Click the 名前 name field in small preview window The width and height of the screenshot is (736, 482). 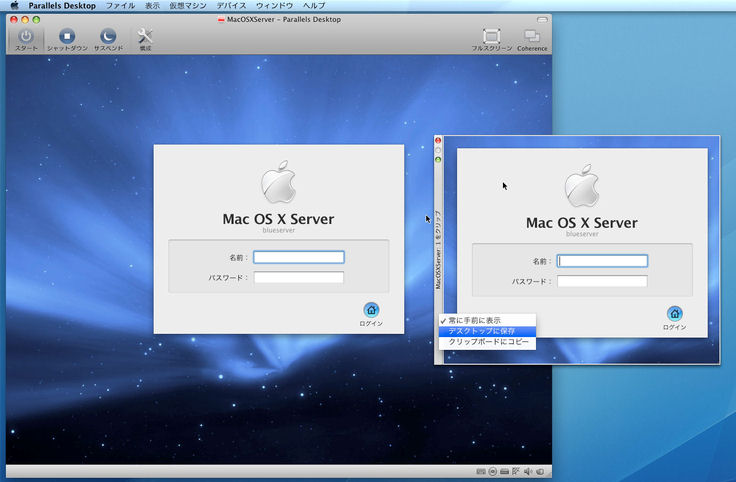coord(602,261)
